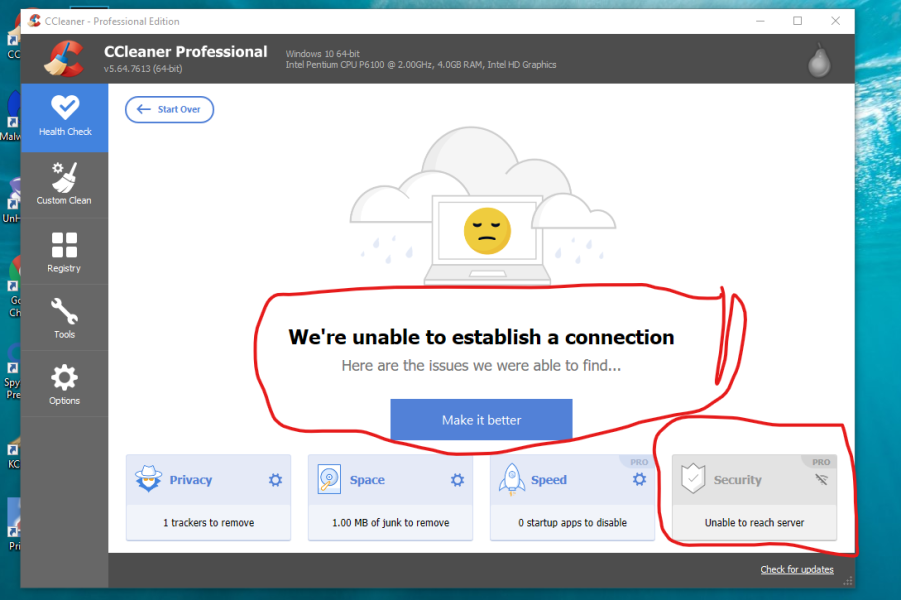Click the Speed card title
The width and height of the screenshot is (901, 600).
(x=549, y=480)
